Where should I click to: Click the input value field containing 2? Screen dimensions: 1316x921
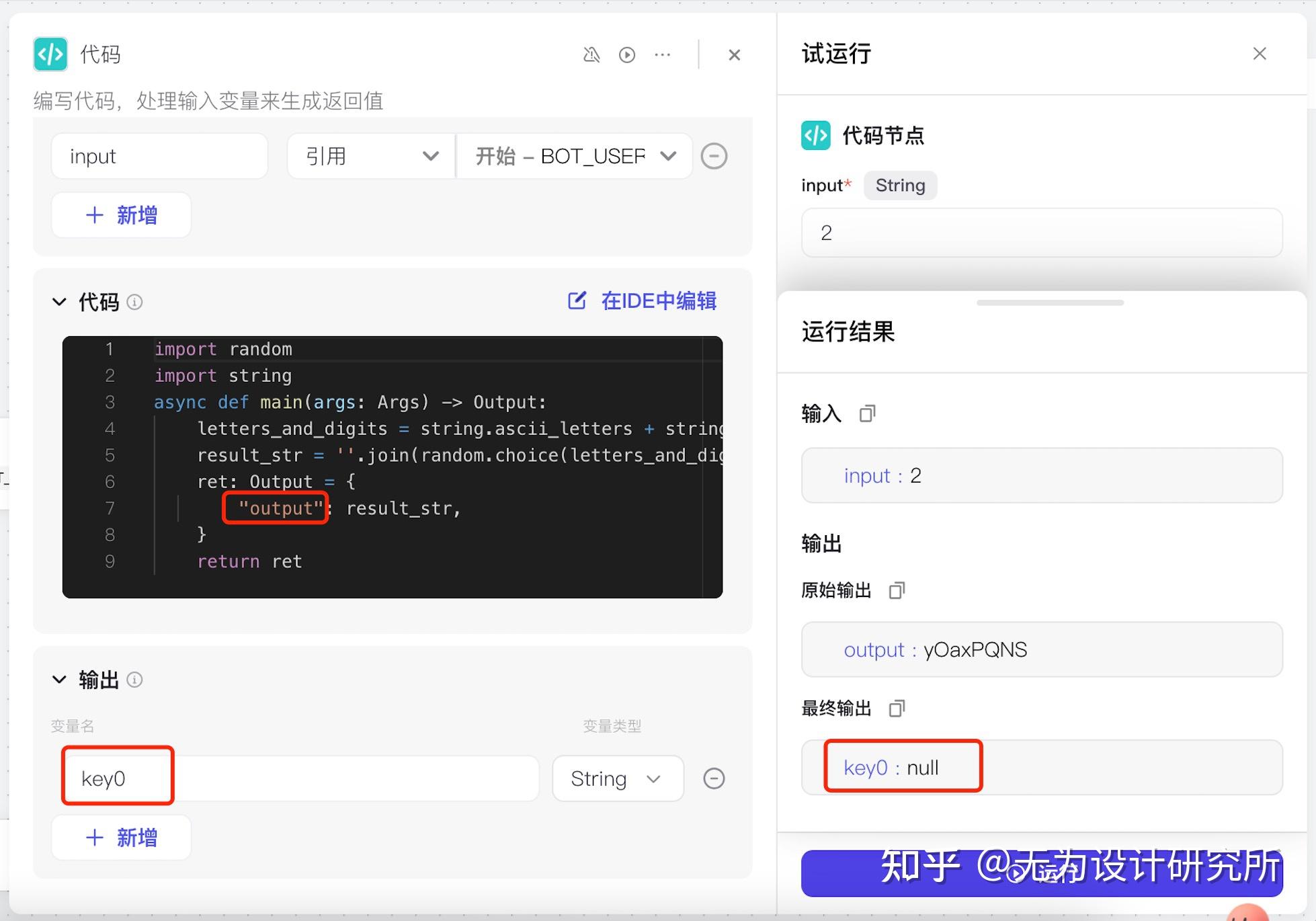(x=1041, y=233)
